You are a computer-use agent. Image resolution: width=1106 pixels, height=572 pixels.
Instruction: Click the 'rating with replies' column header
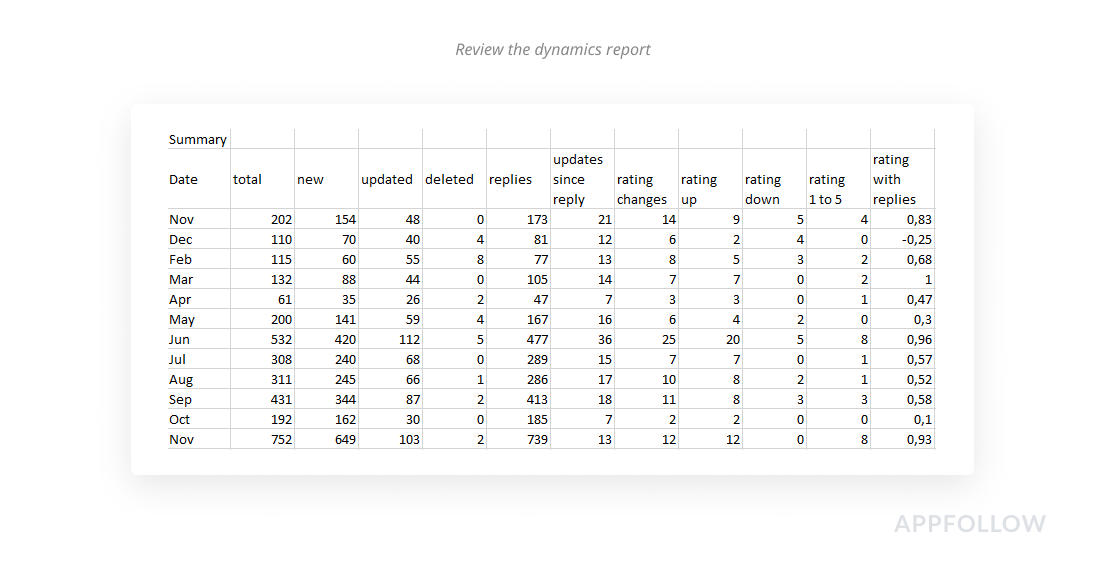[x=902, y=178]
